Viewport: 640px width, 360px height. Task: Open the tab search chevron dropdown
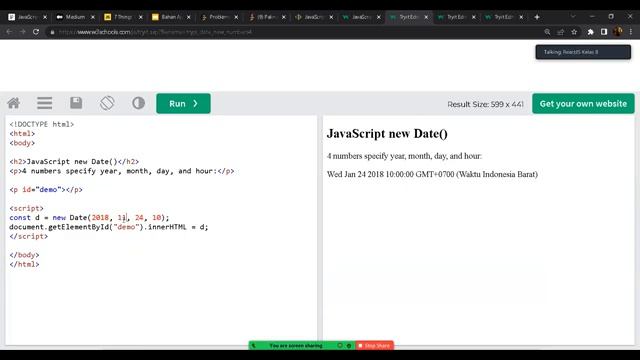point(573,16)
